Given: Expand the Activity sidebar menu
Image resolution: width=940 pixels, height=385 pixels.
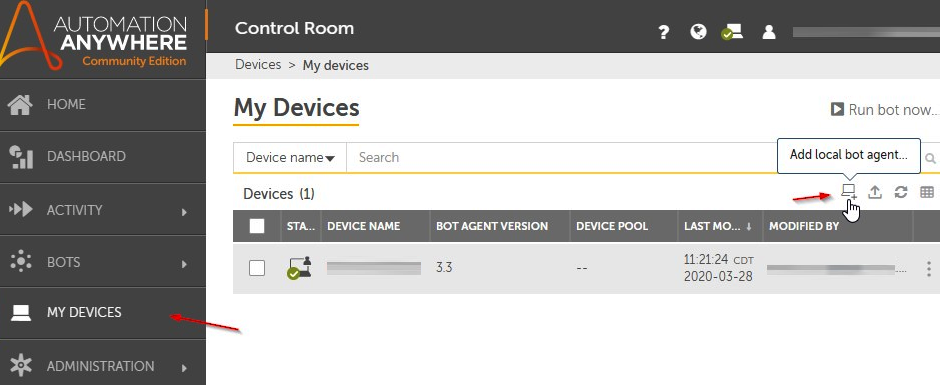Looking at the screenshot, I should coord(103,210).
